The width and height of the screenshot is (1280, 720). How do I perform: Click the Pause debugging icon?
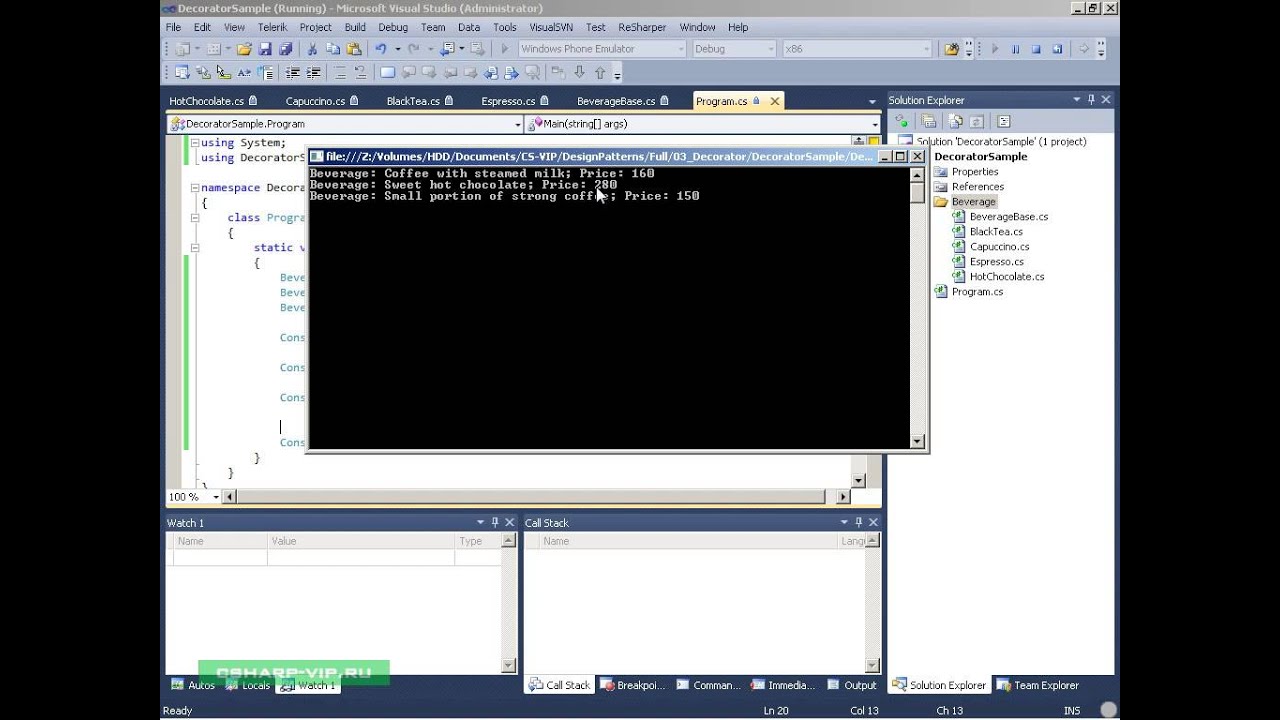[x=1015, y=49]
